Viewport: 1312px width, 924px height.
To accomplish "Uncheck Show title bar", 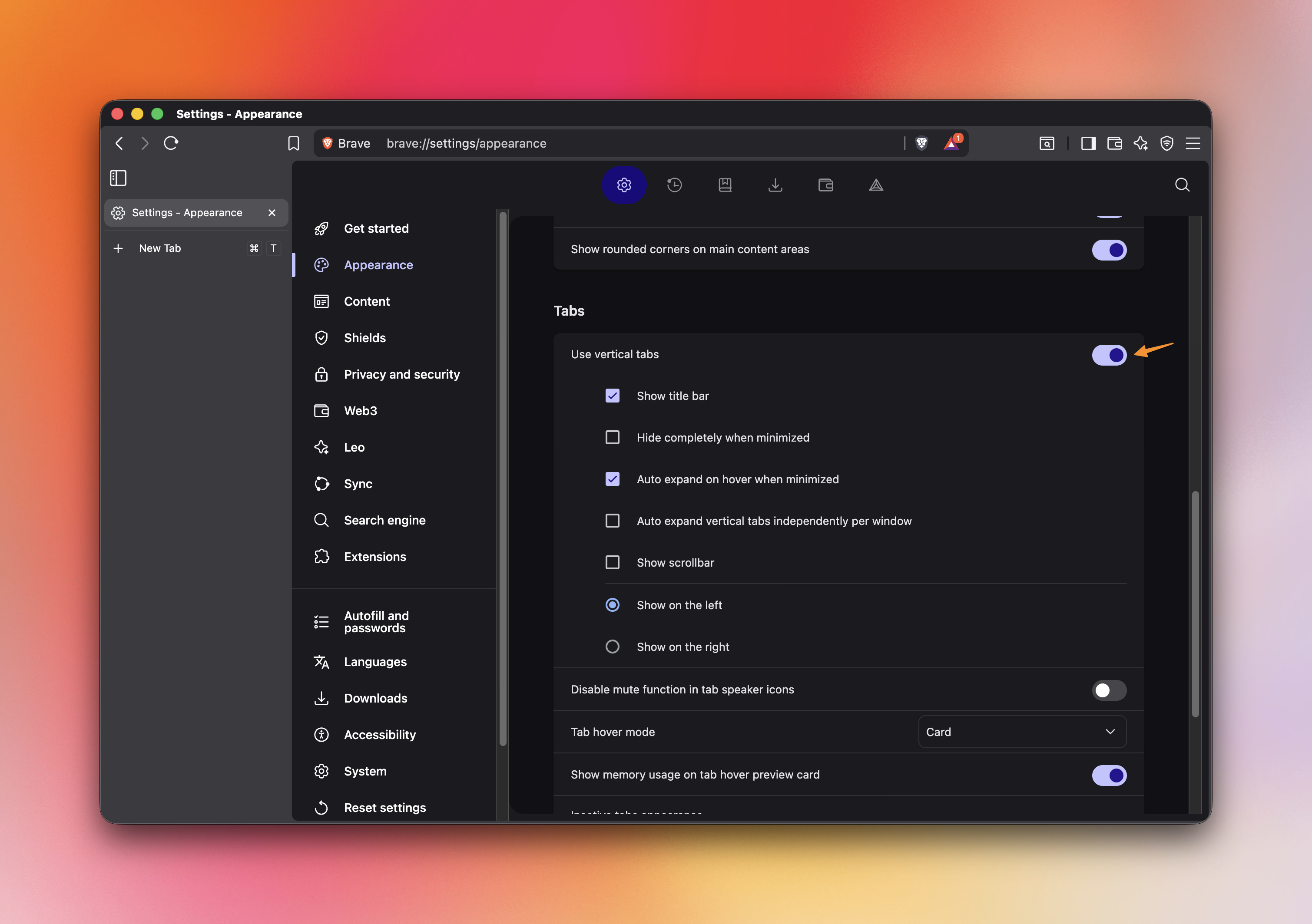I will pos(613,395).
